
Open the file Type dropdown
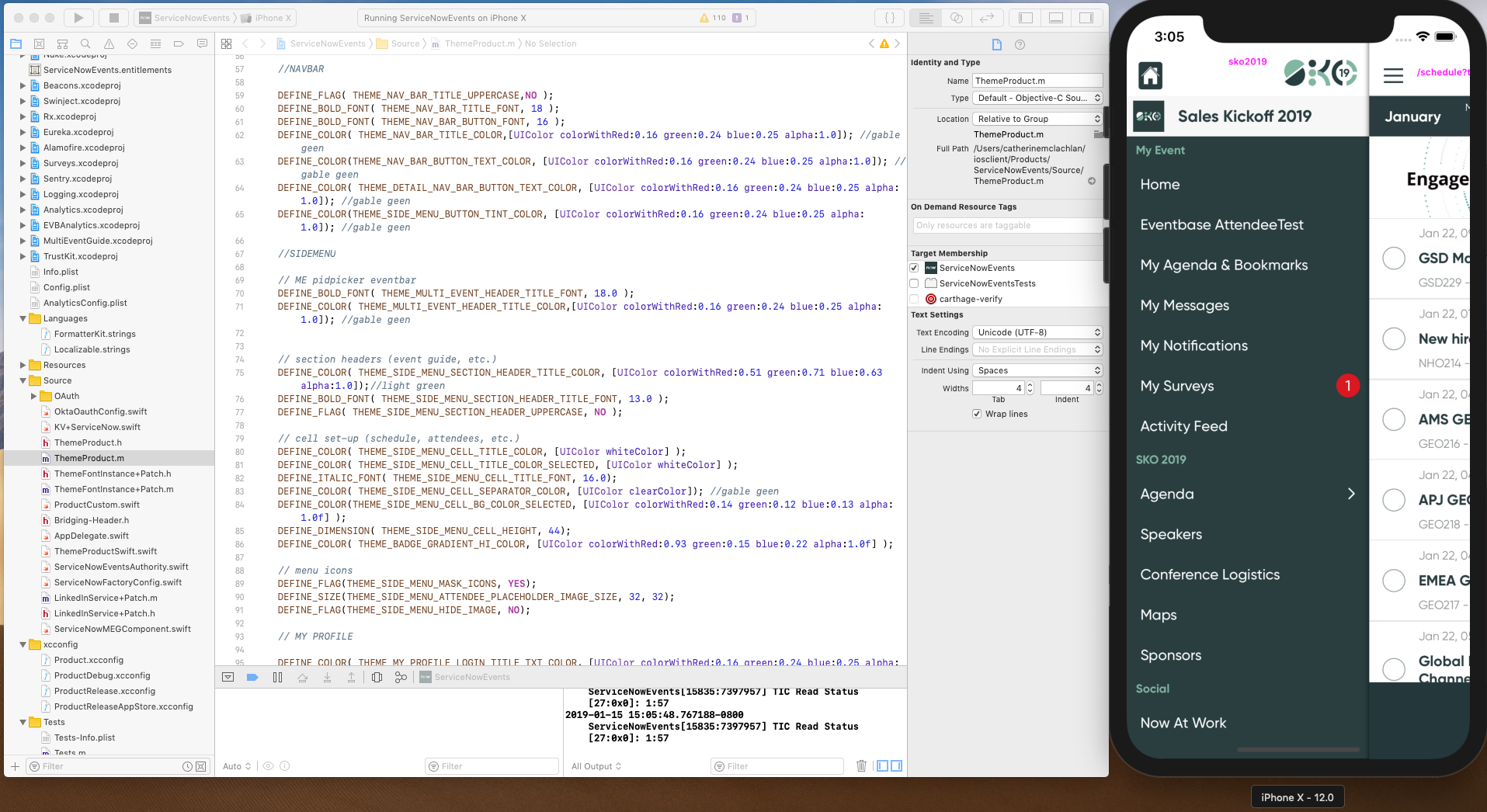tap(1037, 98)
